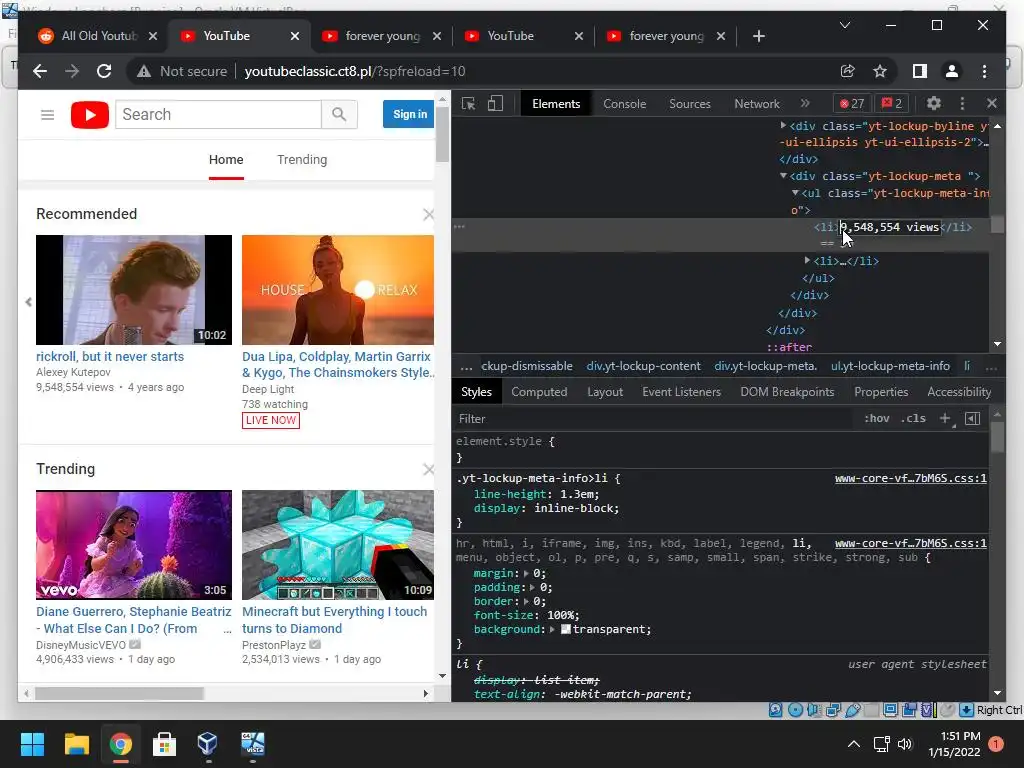Open the rickroll video thumbnail

pos(134,289)
